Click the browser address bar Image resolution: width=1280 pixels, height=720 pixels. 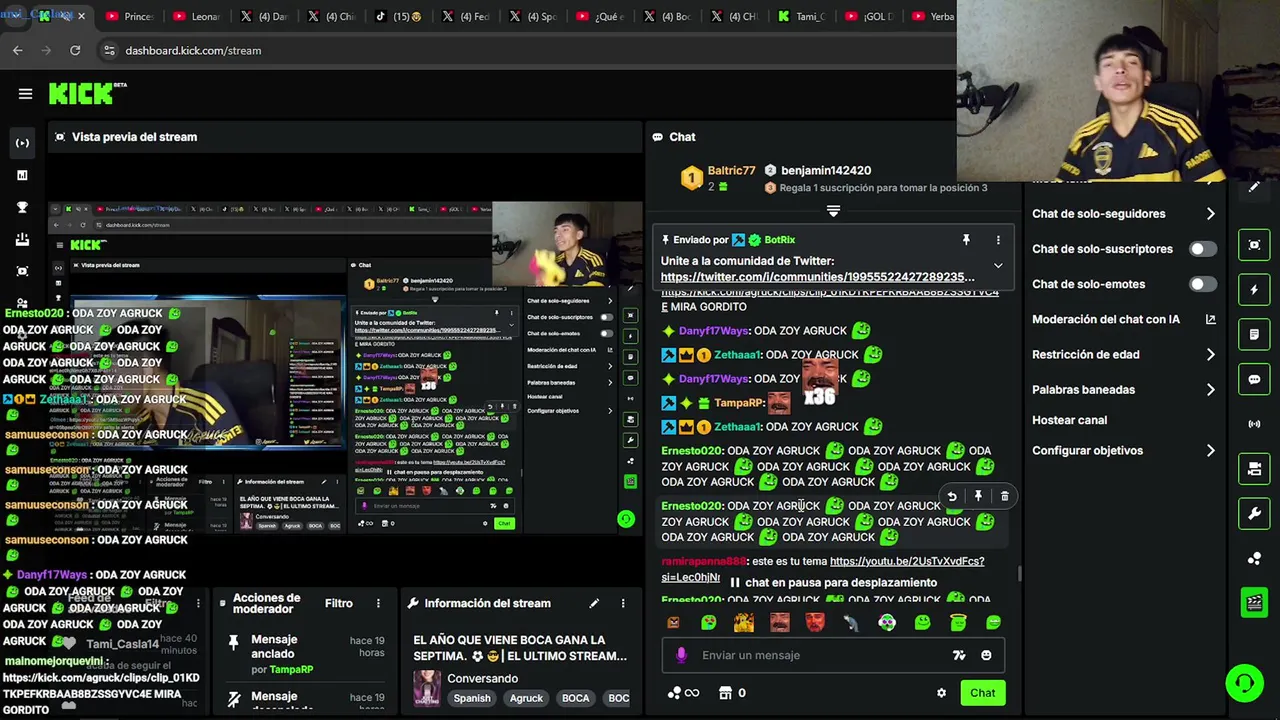click(x=520, y=50)
